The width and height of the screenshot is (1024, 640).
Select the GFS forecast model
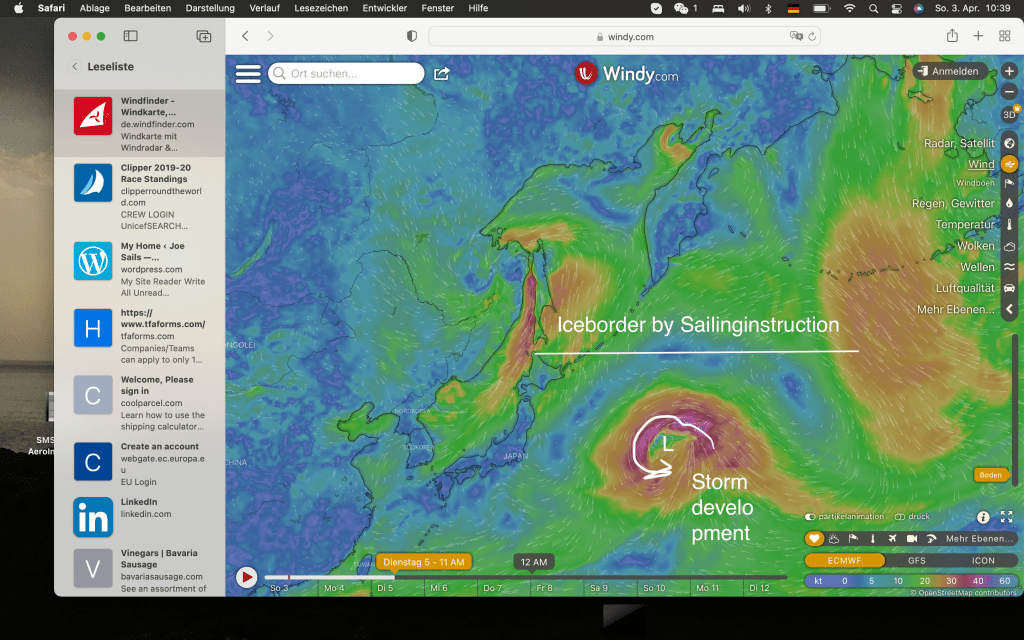(x=916, y=561)
